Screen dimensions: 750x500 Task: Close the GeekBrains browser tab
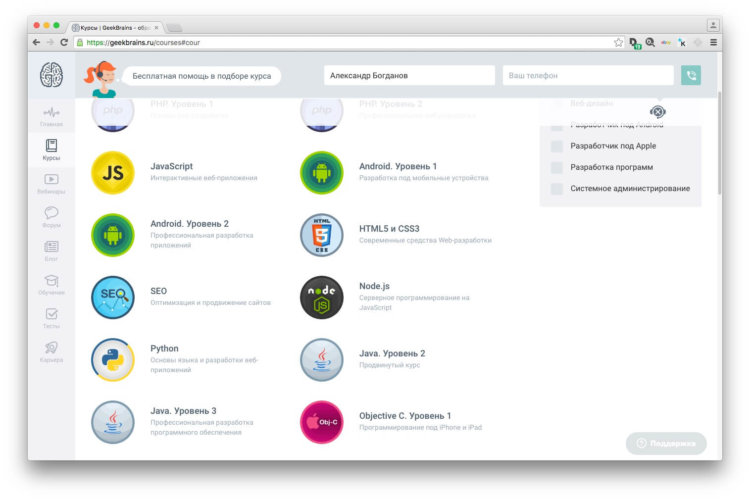(156, 28)
